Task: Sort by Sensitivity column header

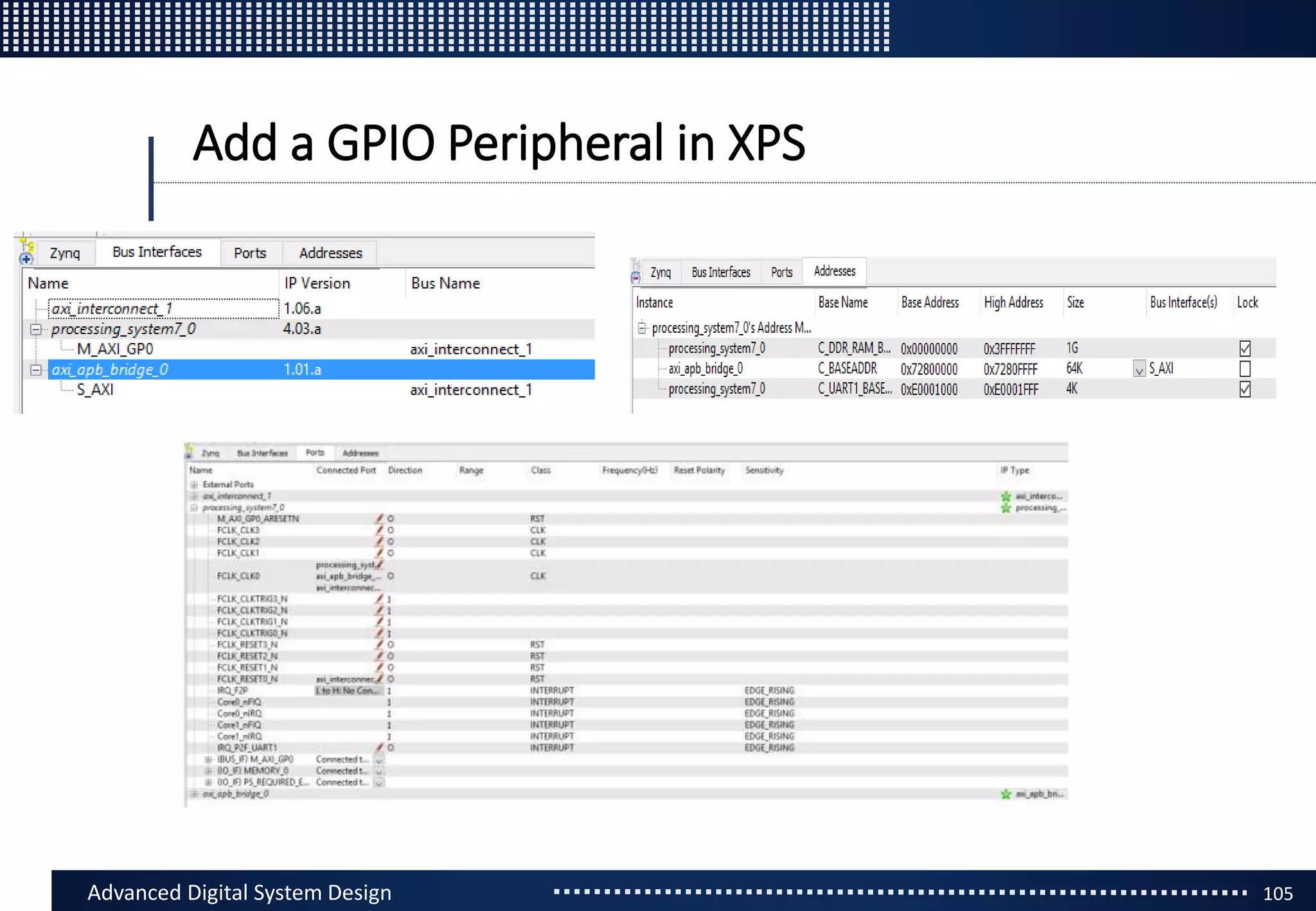Action: tap(764, 470)
